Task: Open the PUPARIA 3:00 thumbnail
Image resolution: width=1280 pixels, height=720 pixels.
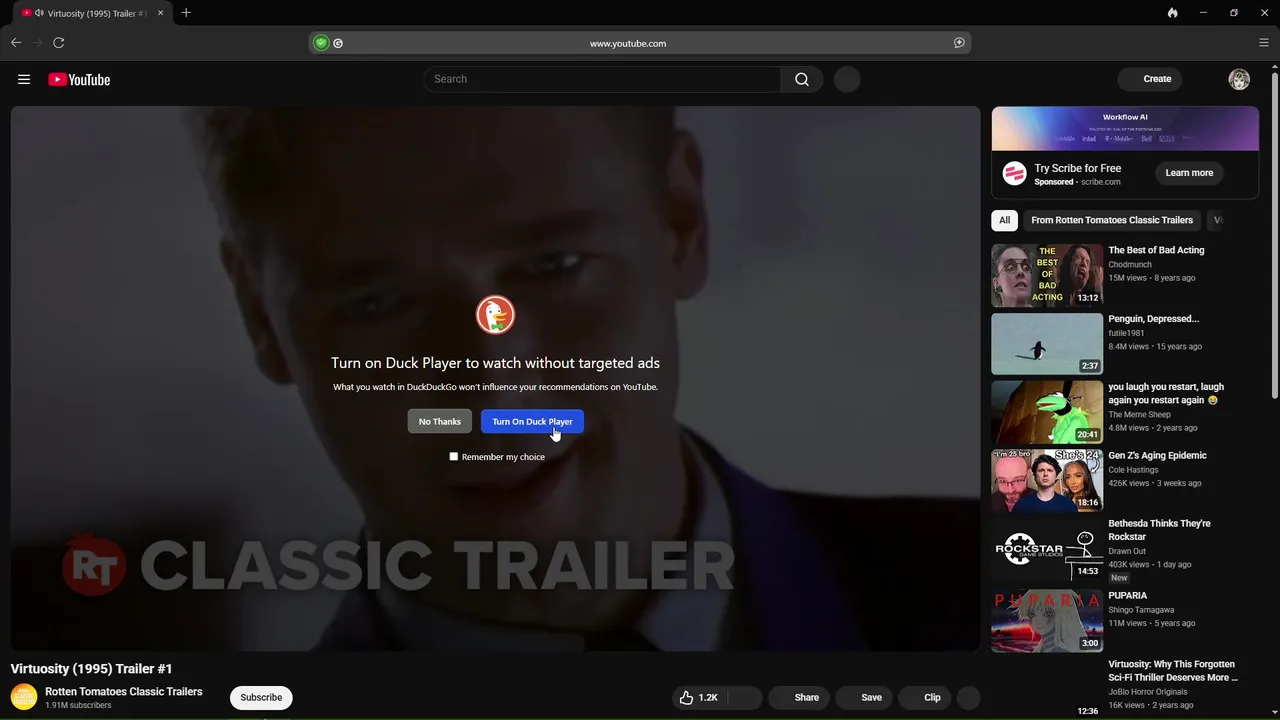Action: (1047, 621)
